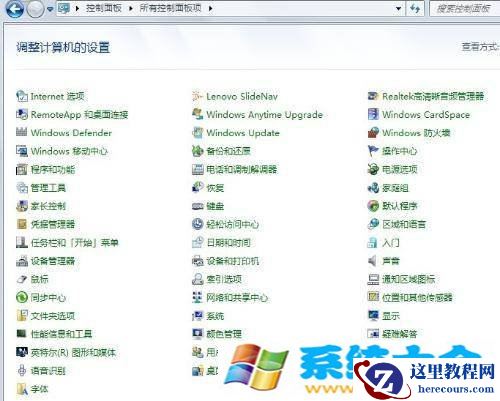Screen dimensions: 500x401
Task: Open the 恢复 icon
Action: point(197,188)
